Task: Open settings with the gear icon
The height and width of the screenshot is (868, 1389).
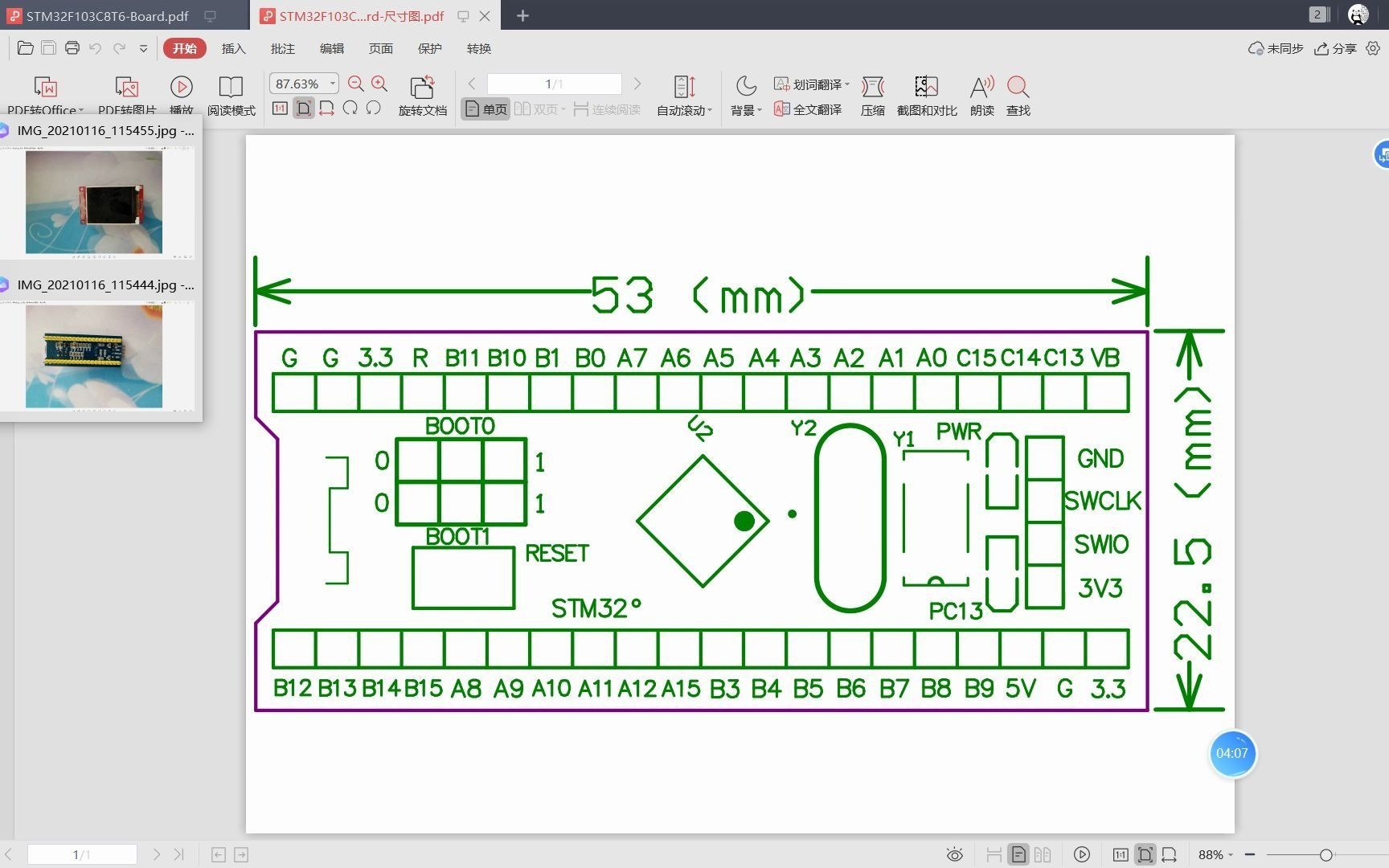Action: 1373,48
